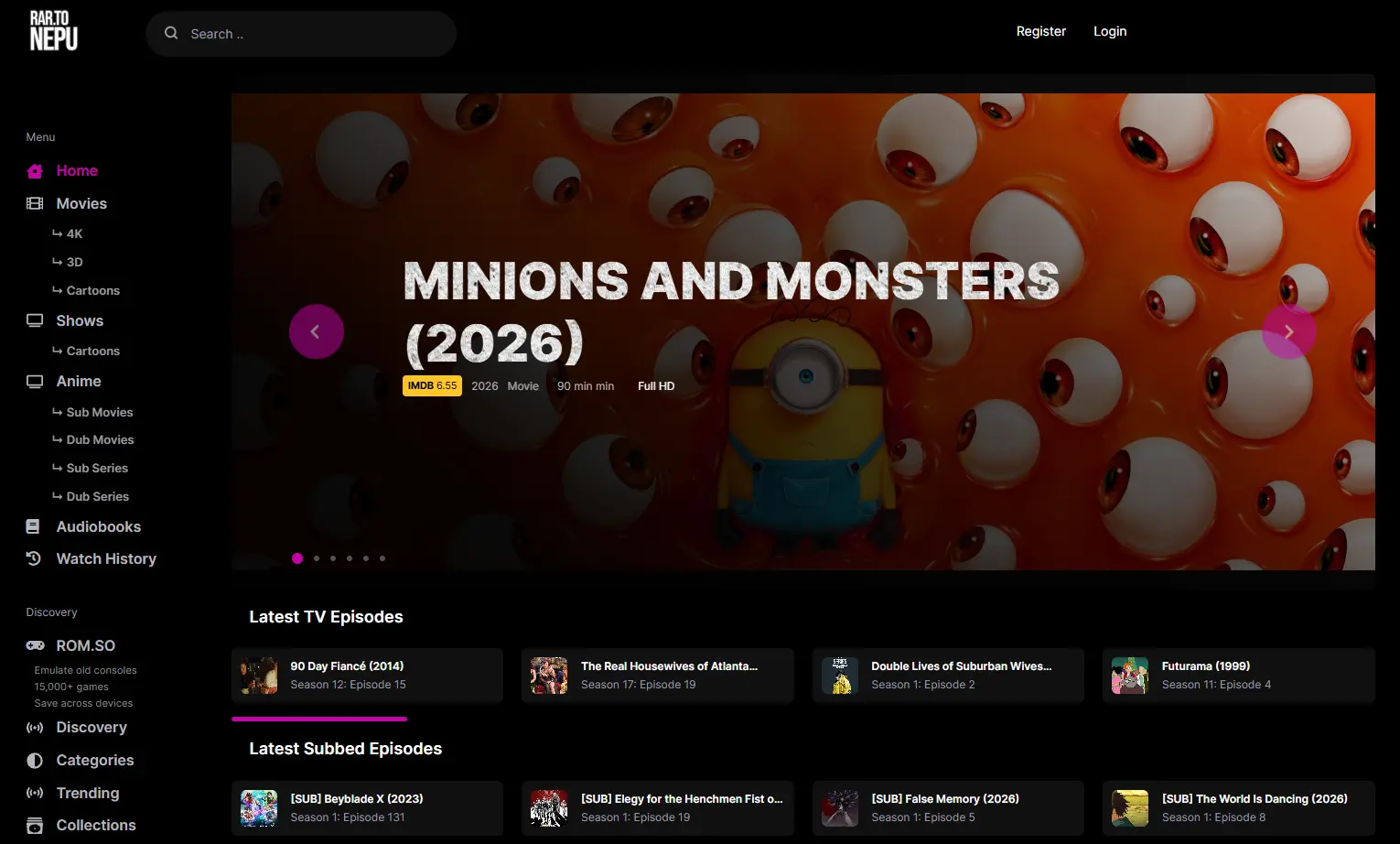Click the Latest Subbed Episodes heading
This screenshot has height=844, width=1400.
tap(346, 749)
